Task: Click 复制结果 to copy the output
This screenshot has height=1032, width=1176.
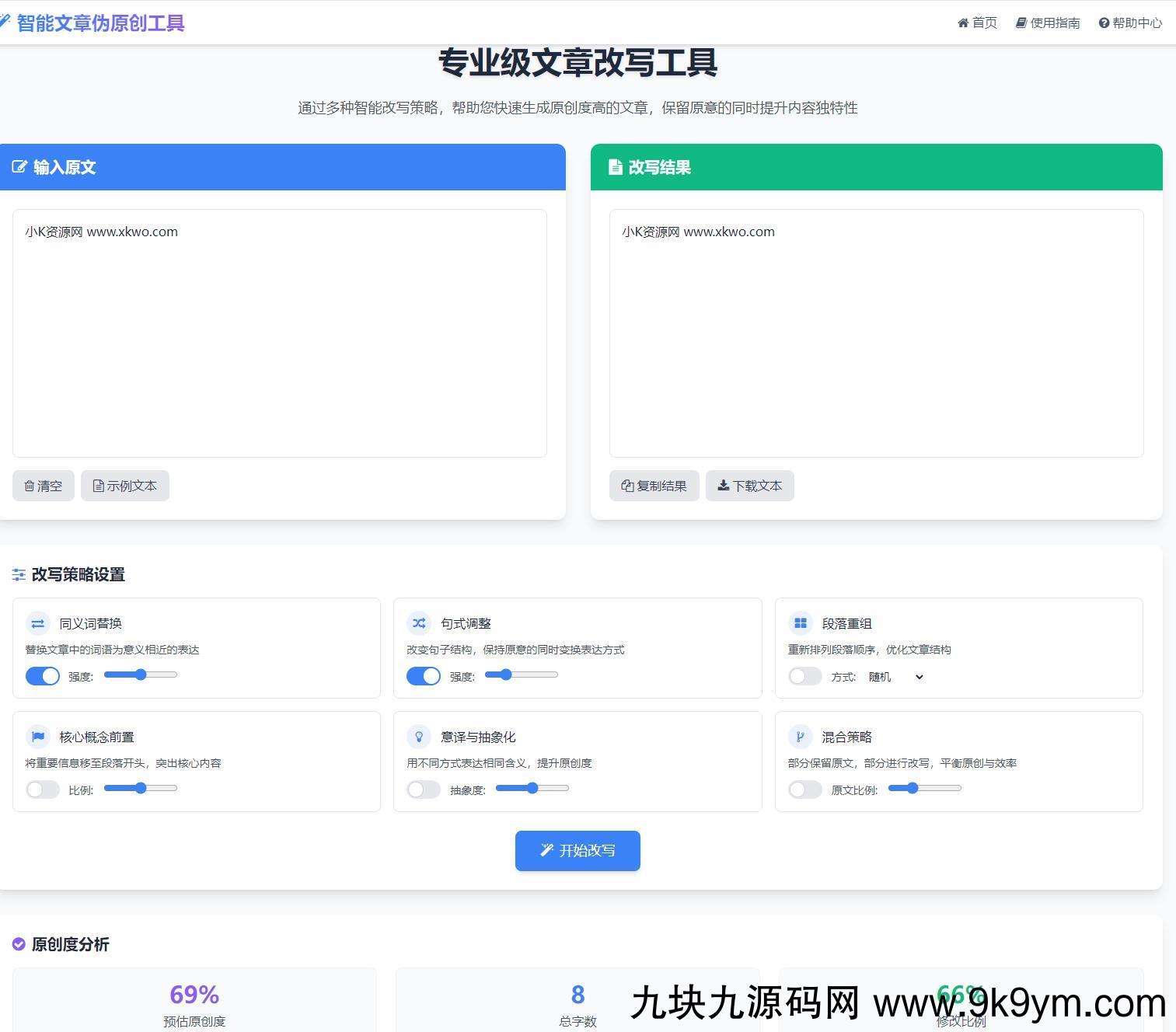Action: pos(654,485)
